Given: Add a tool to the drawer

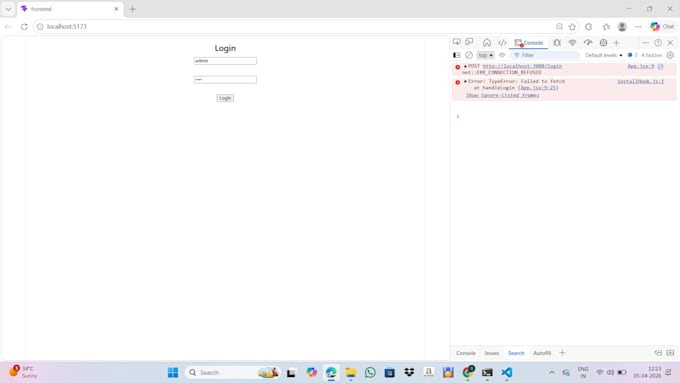Looking at the screenshot, I should tap(562, 353).
